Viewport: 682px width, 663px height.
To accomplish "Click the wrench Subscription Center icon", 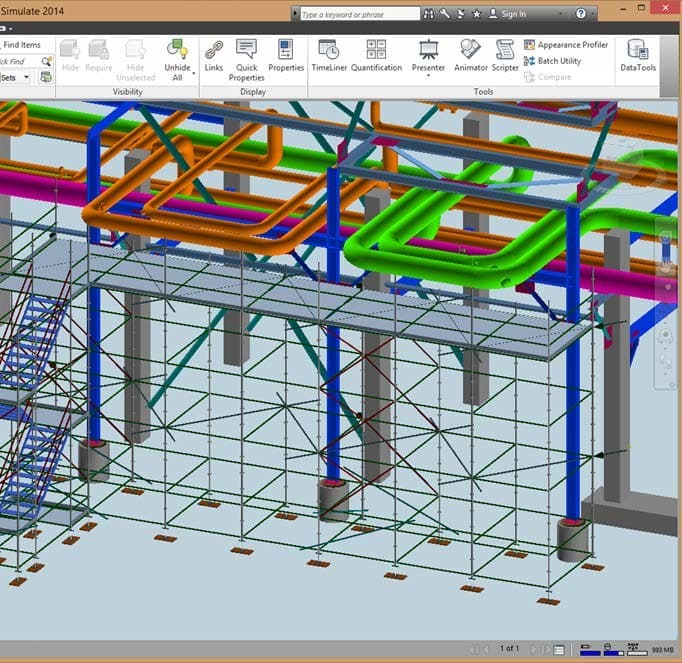I will pyautogui.click(x=445, y=14).
